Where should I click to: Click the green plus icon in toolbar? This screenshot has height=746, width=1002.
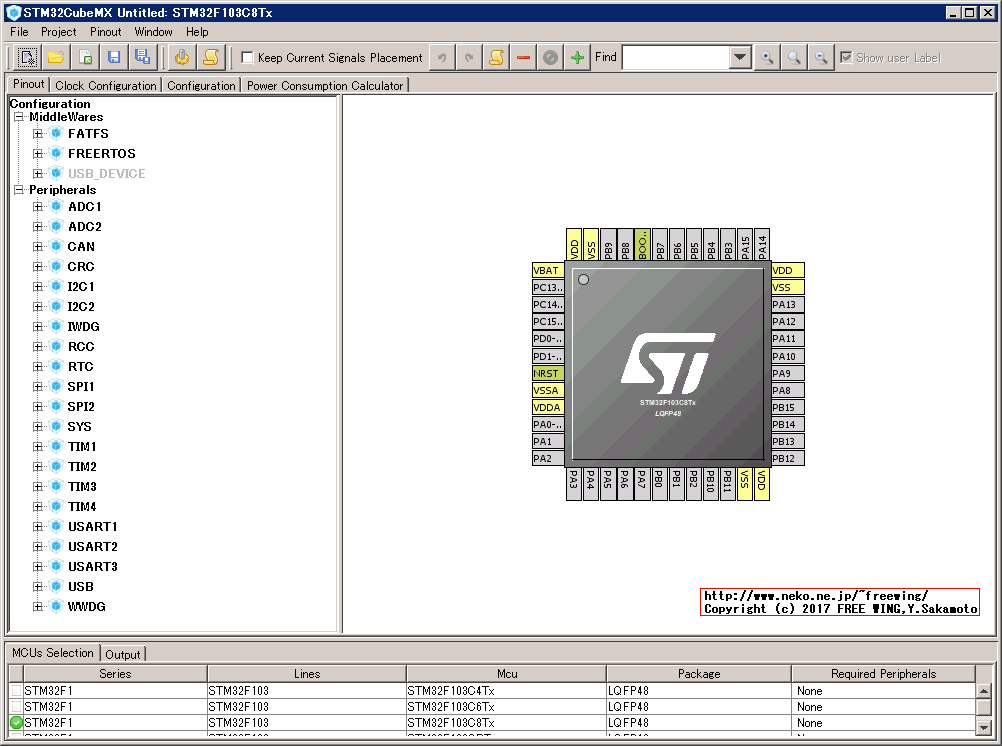click(x=577, y=58)
